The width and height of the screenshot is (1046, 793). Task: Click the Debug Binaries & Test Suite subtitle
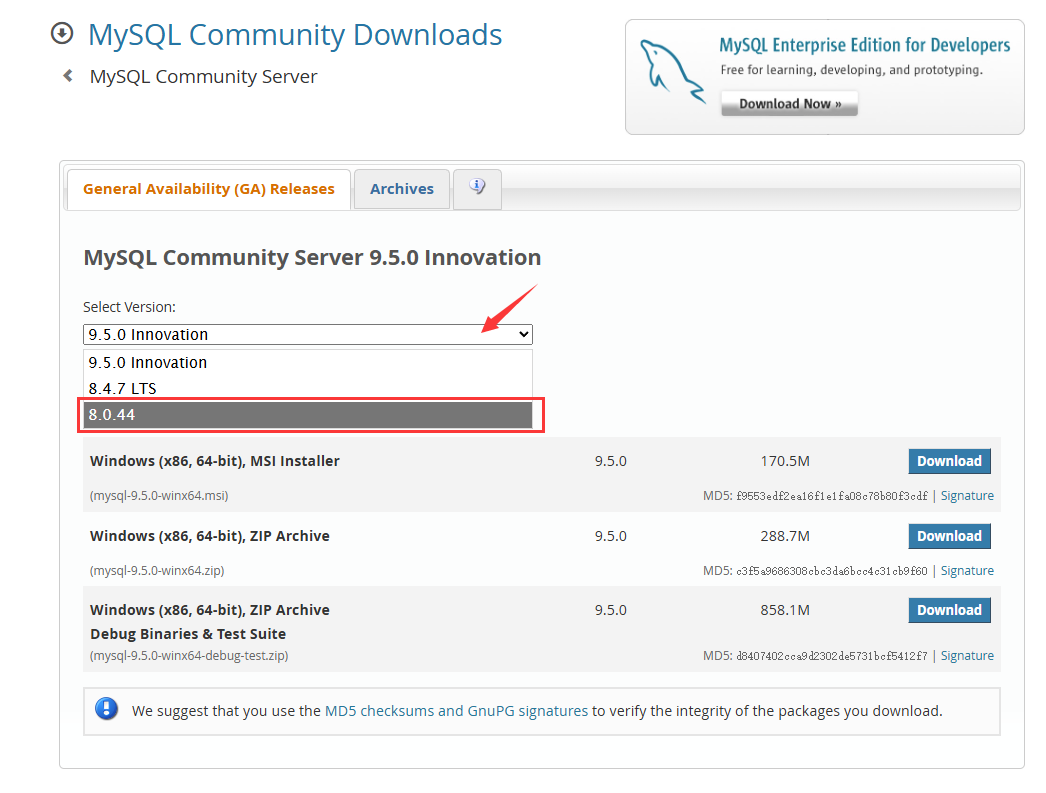coord(188,634)
